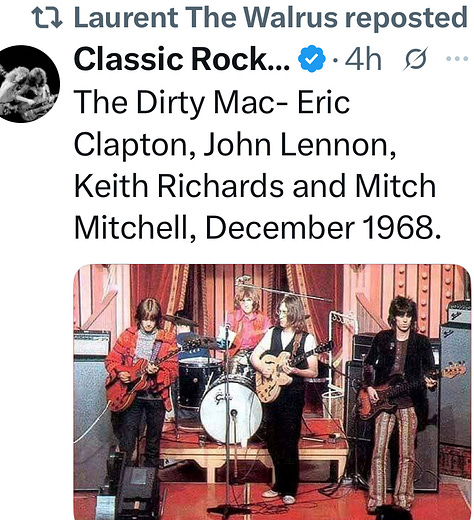
Task: Click the Classic Rock account name
Action: [x=182, y=59]
